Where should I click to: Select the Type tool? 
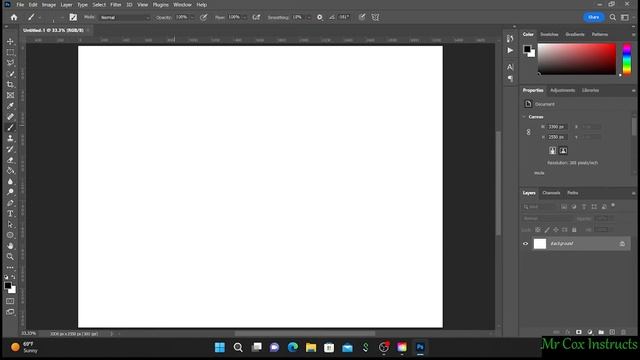(10, 213)
